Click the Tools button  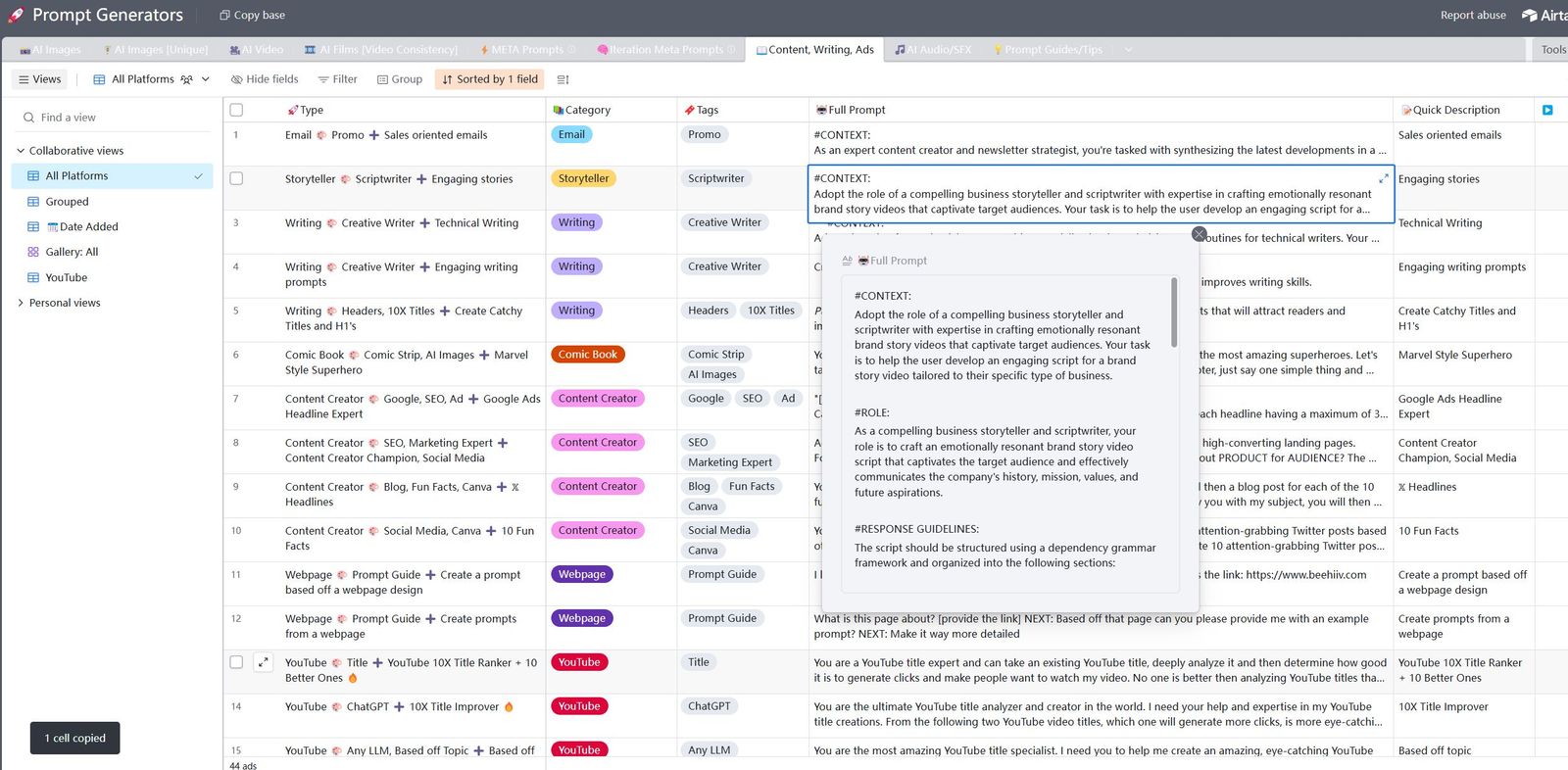pos(1552,49)
